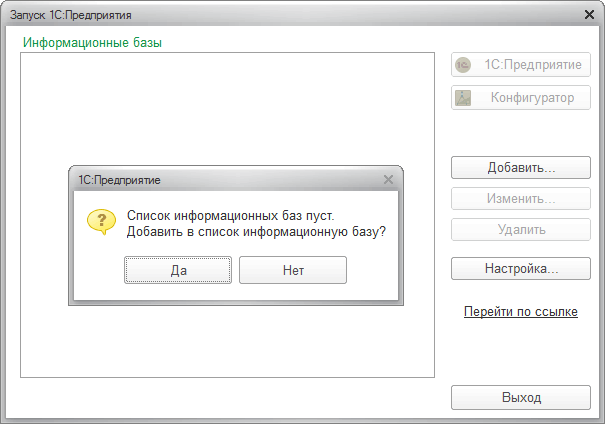This screenshot has width=605, height=424.
Task: Click the Конфигуратор button label
Action: (533, 98)
